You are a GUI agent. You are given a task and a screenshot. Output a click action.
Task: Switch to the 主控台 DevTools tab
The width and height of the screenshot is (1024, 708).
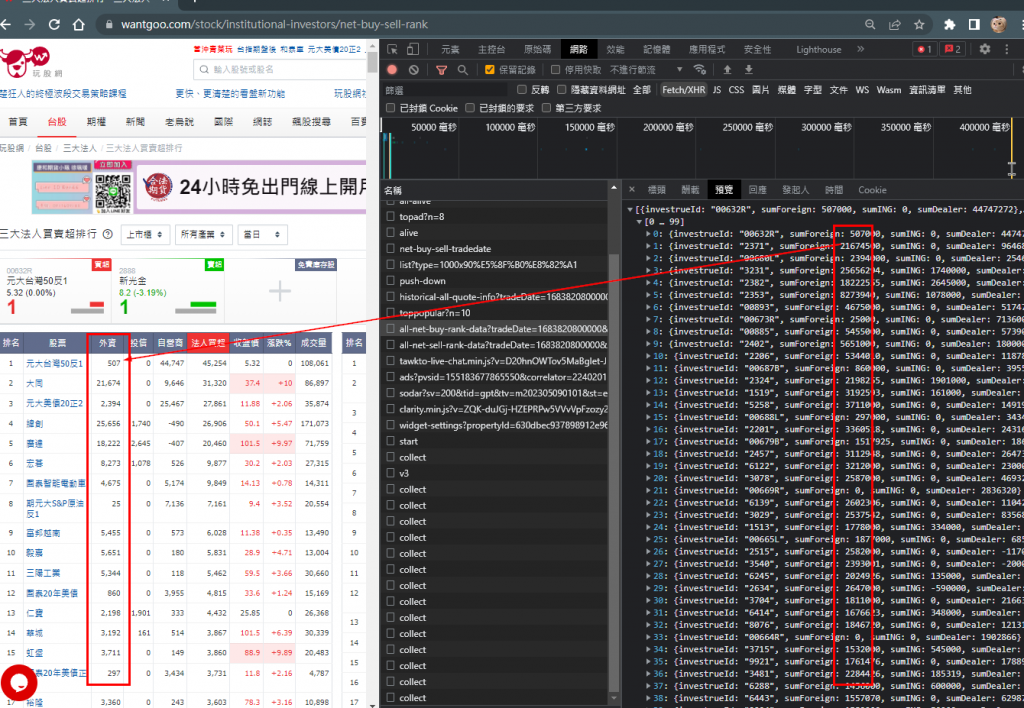pyautogui.click(x=491, y=49)
